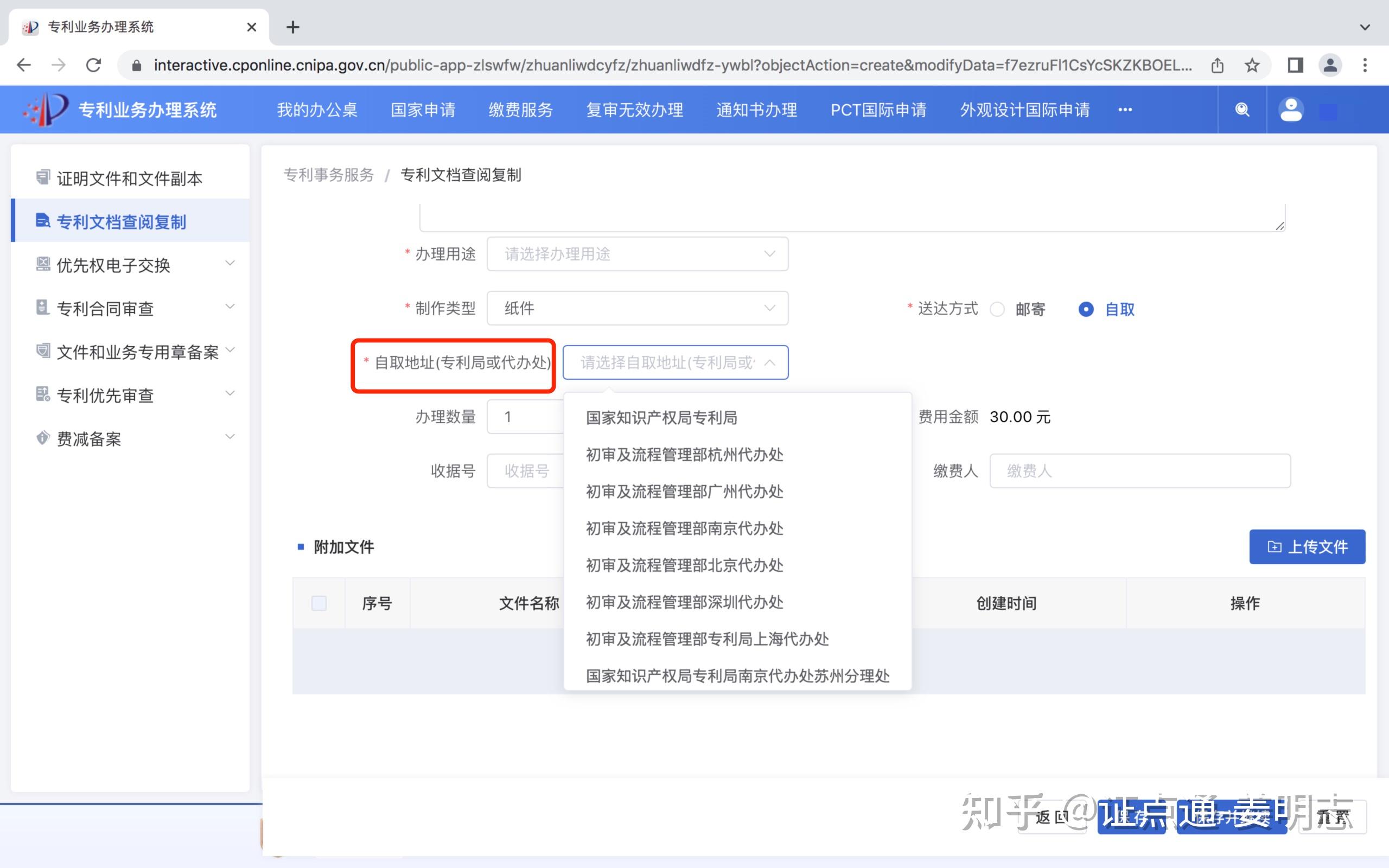This screenshot has height=868, width=1389.
Task: Choose 初审及流程管理部南京代办处 option
Action: point(737,529)
